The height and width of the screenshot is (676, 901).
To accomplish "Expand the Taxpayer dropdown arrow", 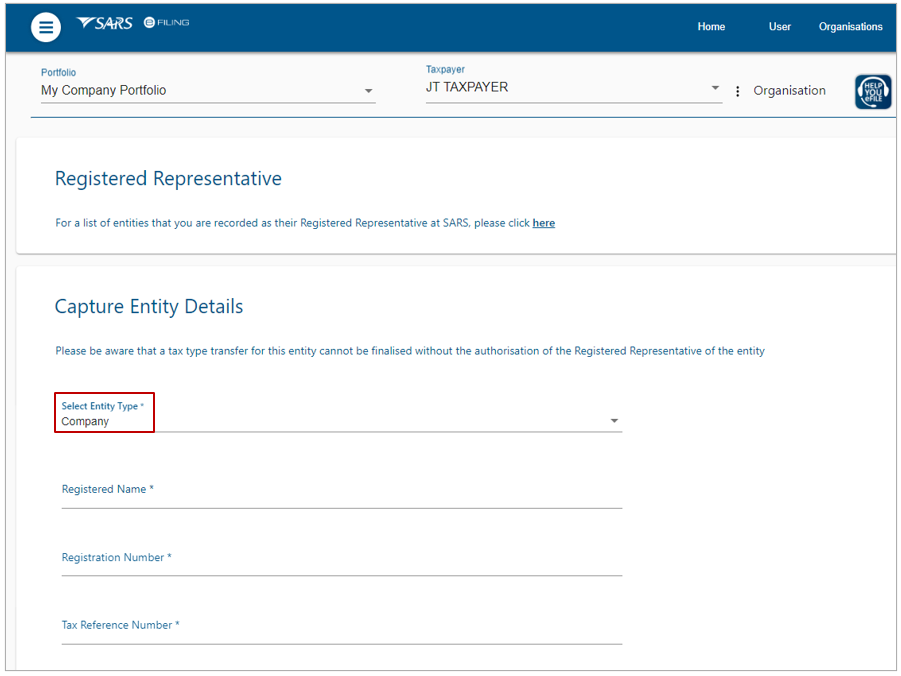I will tap(715, 87).
